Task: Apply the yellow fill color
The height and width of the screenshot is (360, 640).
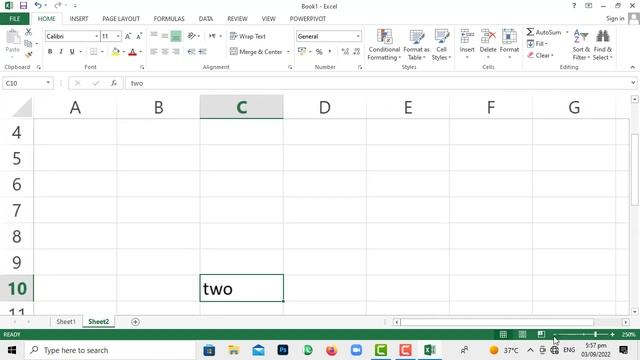Action: coord(116,52)
